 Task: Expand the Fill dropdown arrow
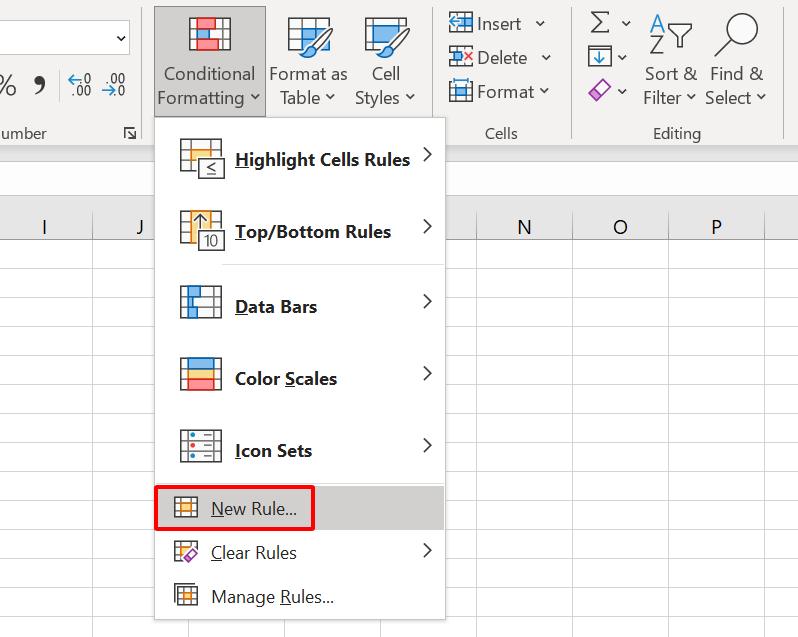click(x=622, y=57)
